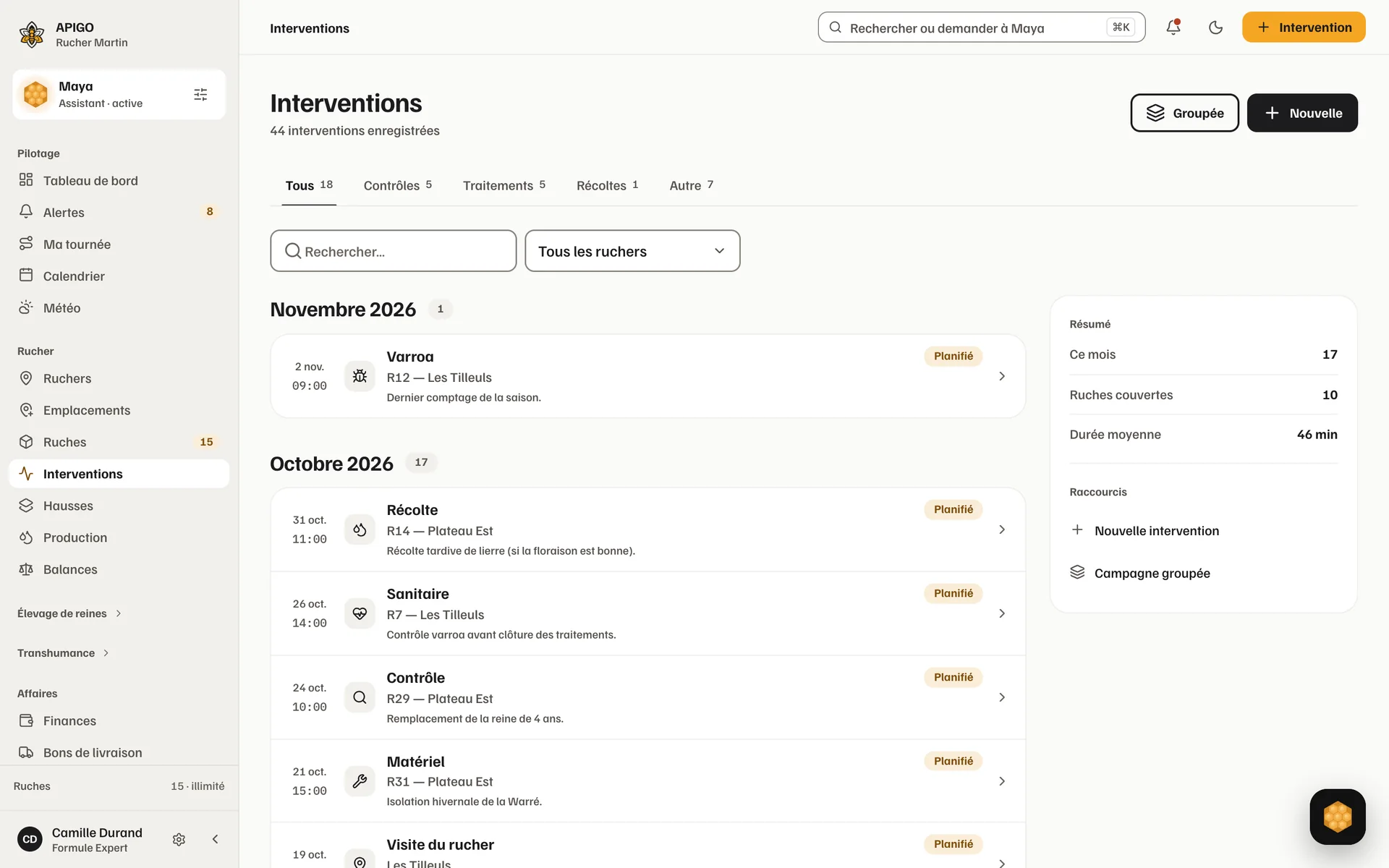Click the Sanitaire heart-pulse icon
The height and width of the screenshot is (868, 1389).
pyautogui.click(x=360, y=613)
